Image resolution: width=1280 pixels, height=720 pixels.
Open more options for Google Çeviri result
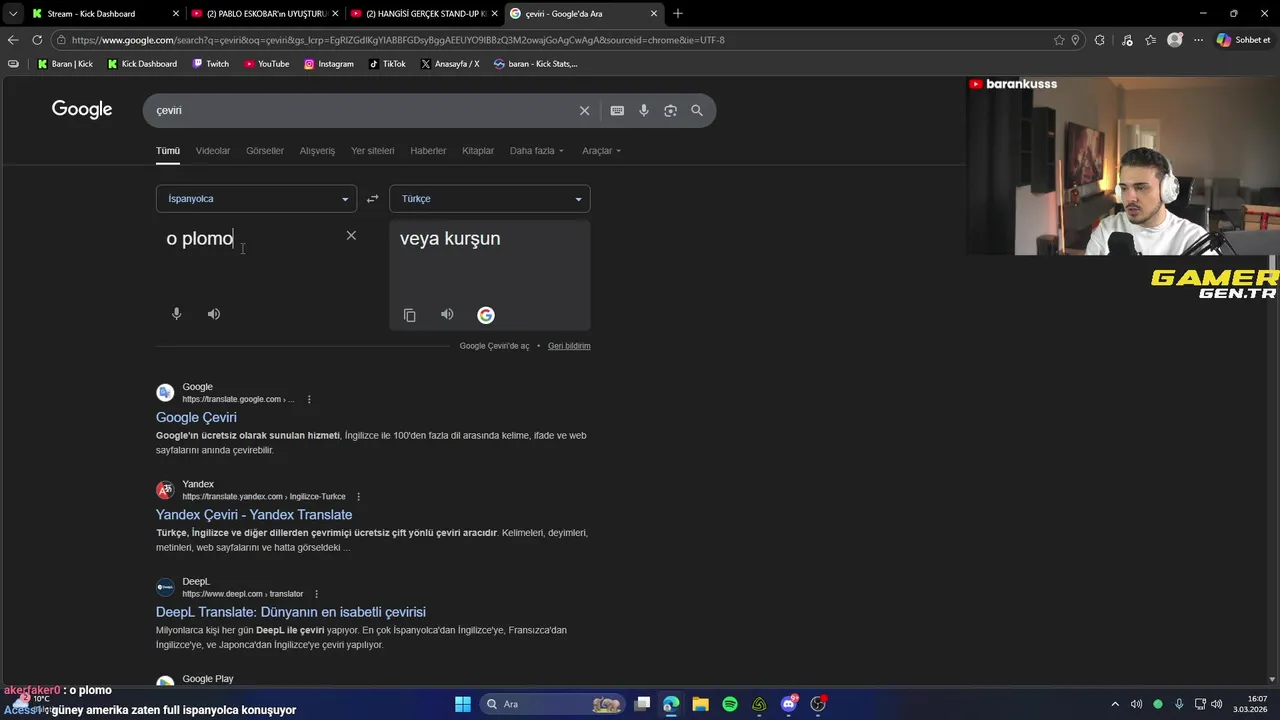[x=309, y=399]
